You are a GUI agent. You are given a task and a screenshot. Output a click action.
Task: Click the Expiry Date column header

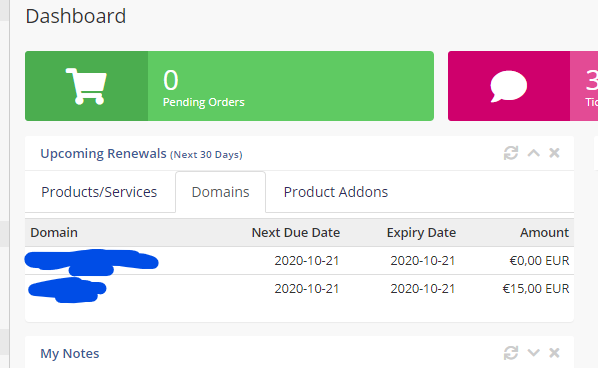(x=421, y=233)
